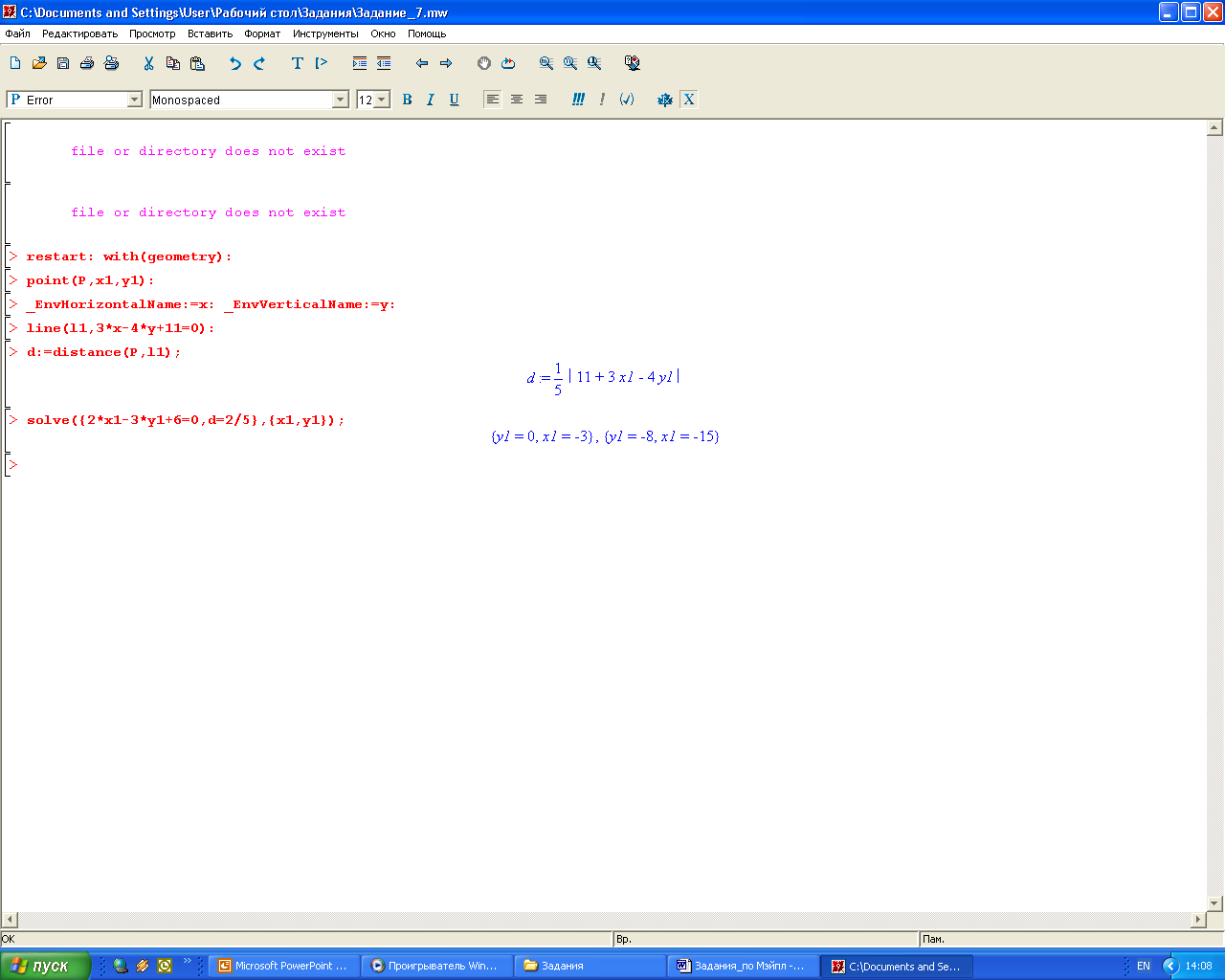Insert a Maple input prompt [>
This screenshot has height=980, width=1225.
322,63
